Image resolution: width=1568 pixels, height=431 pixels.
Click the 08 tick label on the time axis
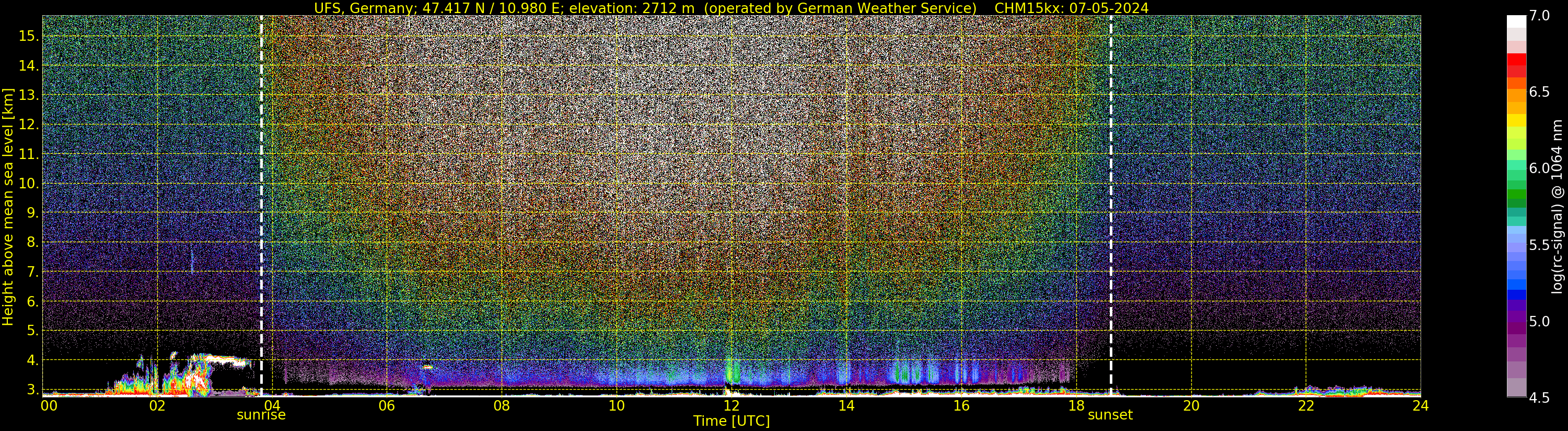(x=502, y=405)
